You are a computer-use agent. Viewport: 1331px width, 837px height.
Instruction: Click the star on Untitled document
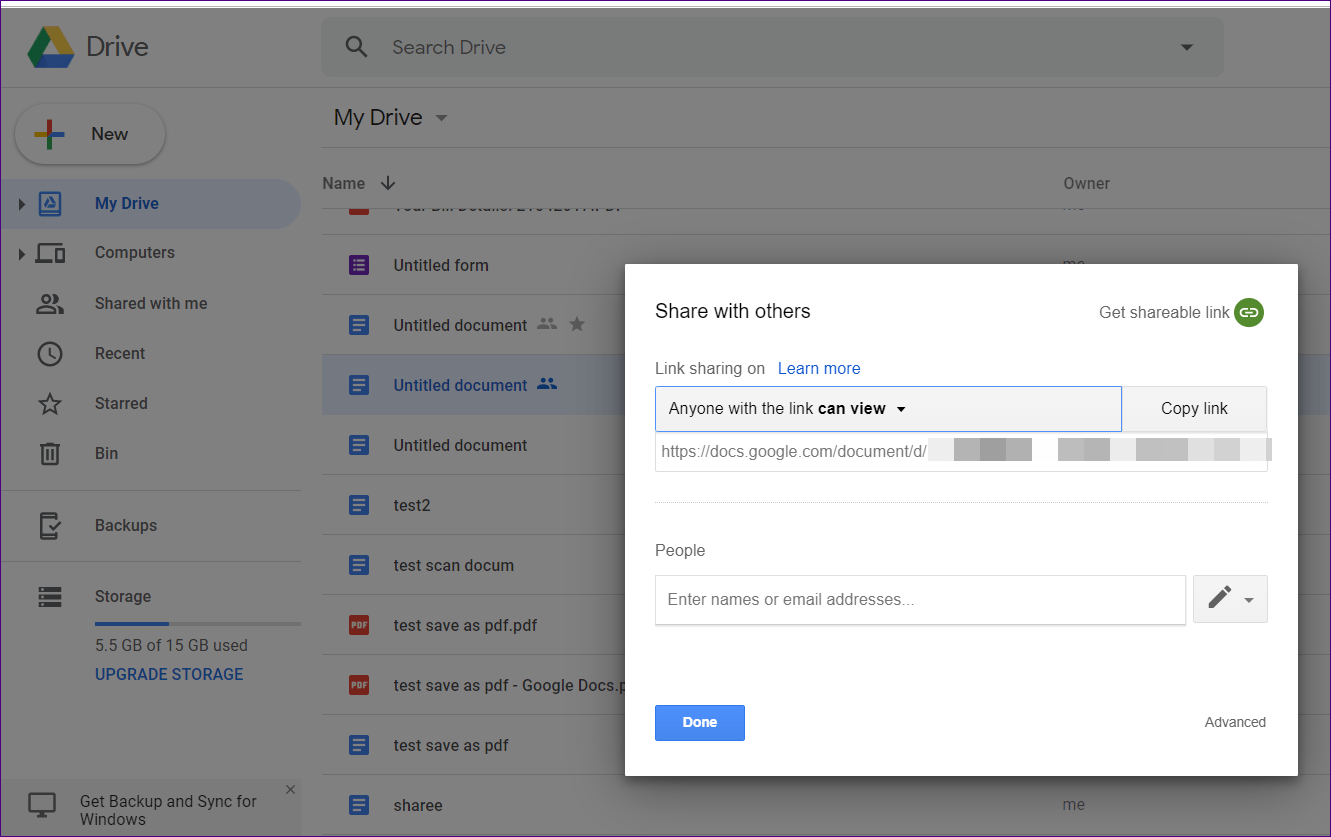[577, 324]
